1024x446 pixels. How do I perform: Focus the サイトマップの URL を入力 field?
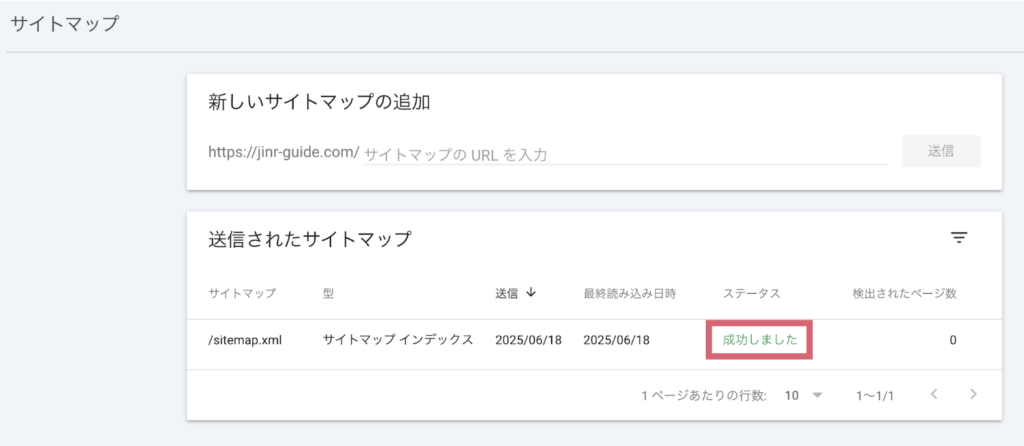point(625,154)
